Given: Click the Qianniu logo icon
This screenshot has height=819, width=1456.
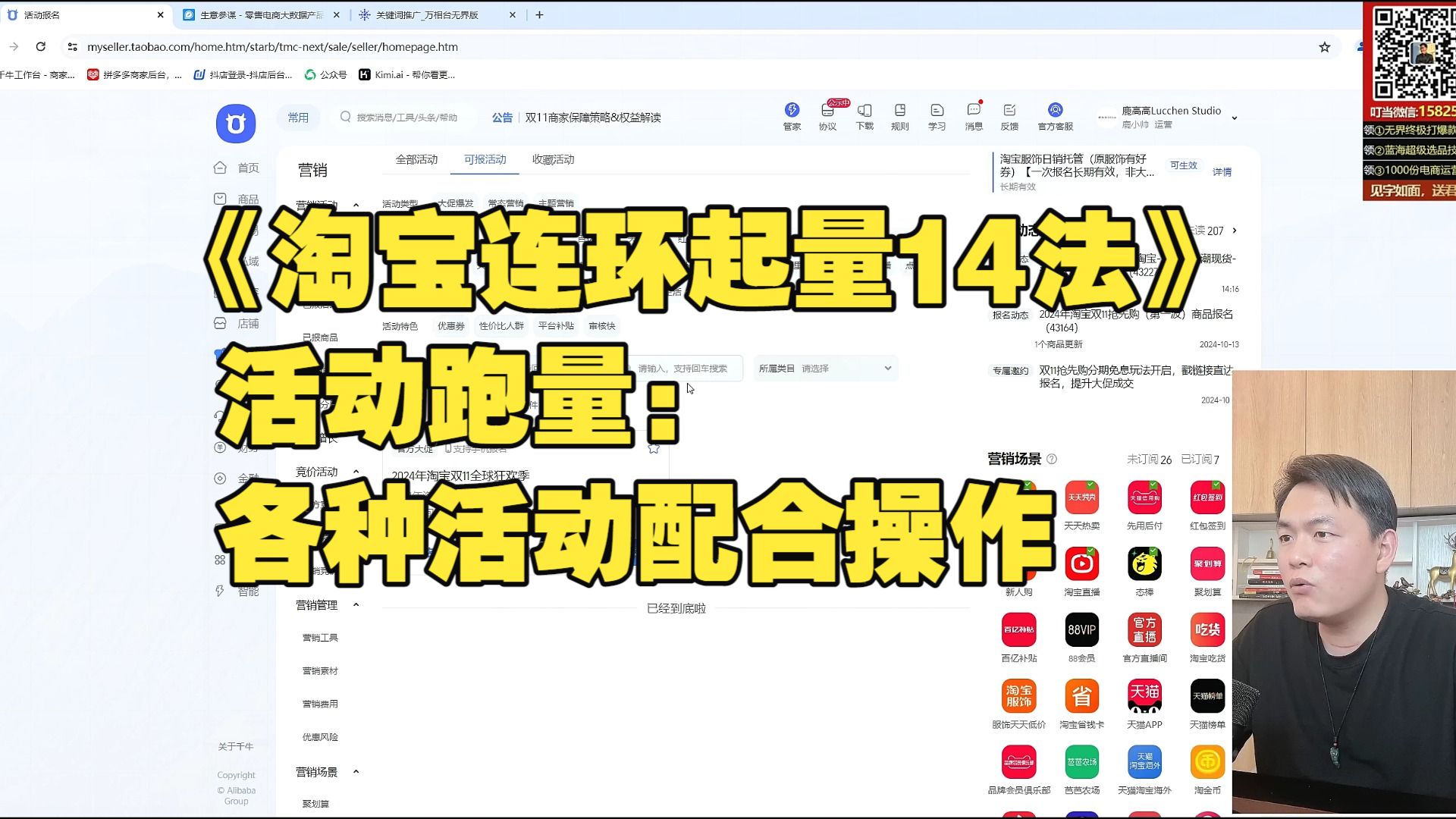Looking at the screenshot, I should click(236, 124).
